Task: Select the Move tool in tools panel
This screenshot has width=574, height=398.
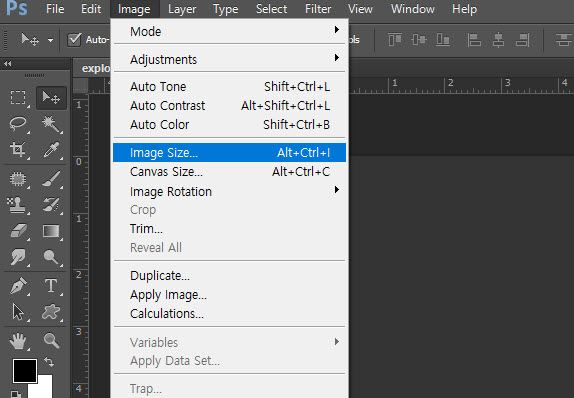Action: coord(51,98)
